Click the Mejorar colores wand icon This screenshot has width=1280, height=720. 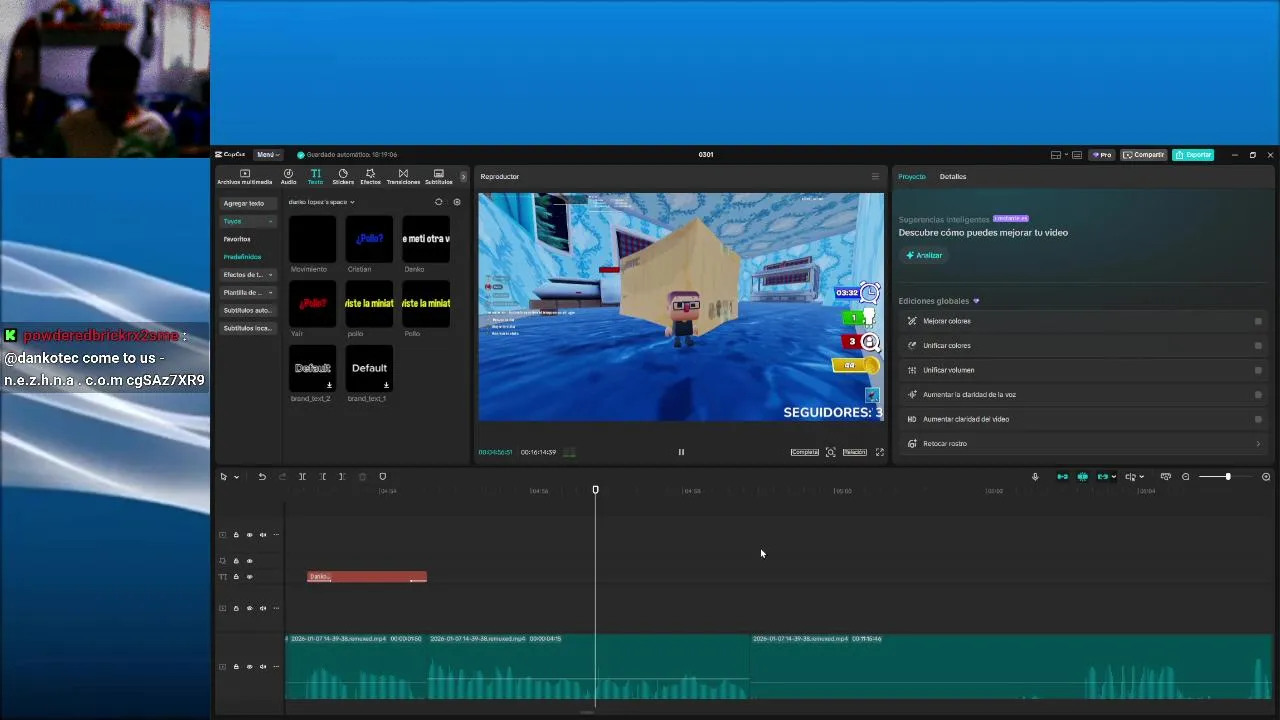pyautogui.click(x=912, y=321)
